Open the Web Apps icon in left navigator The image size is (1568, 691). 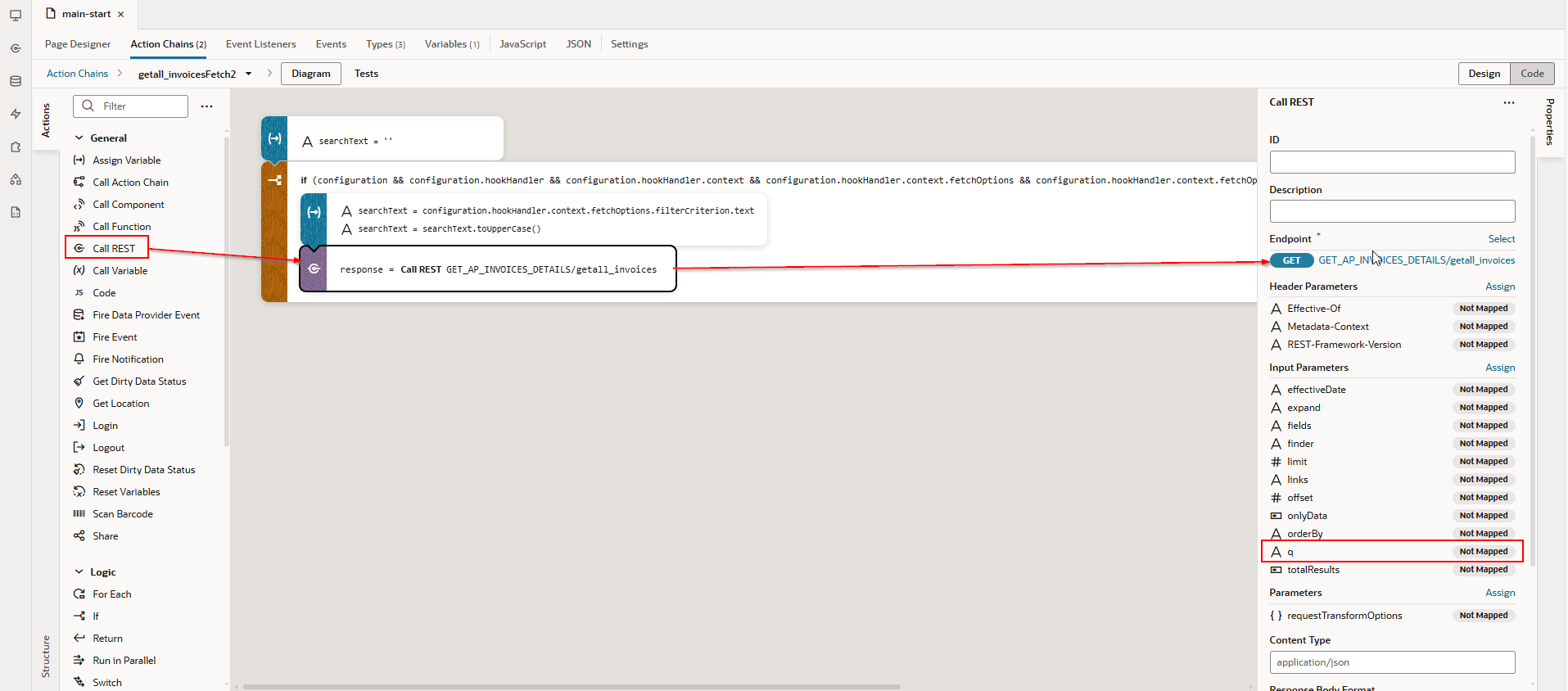point(16,16)
